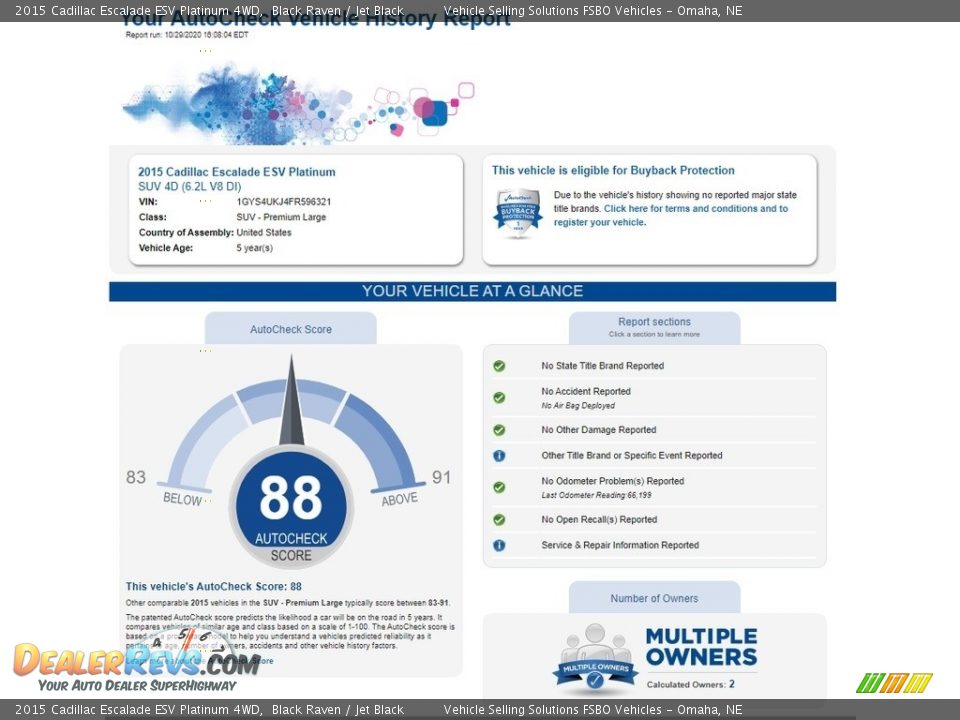Click the Last Odometer Reading 66,199 text
Viewport: 960px width, 720px height.
pyautogui.click(x=596, y=495)
